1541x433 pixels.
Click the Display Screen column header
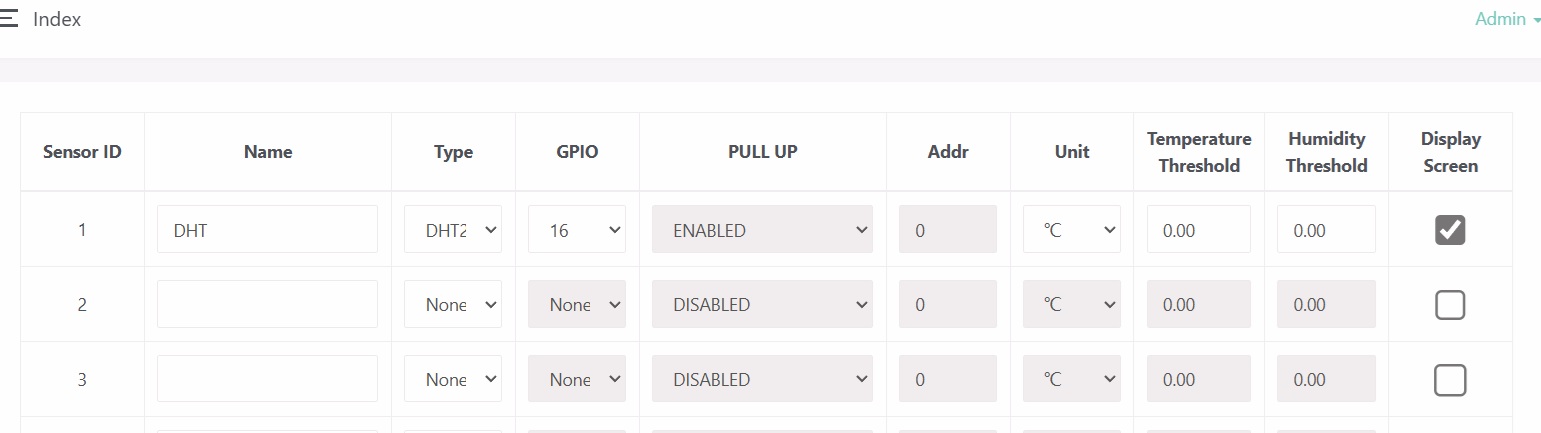pos(1450,152)
